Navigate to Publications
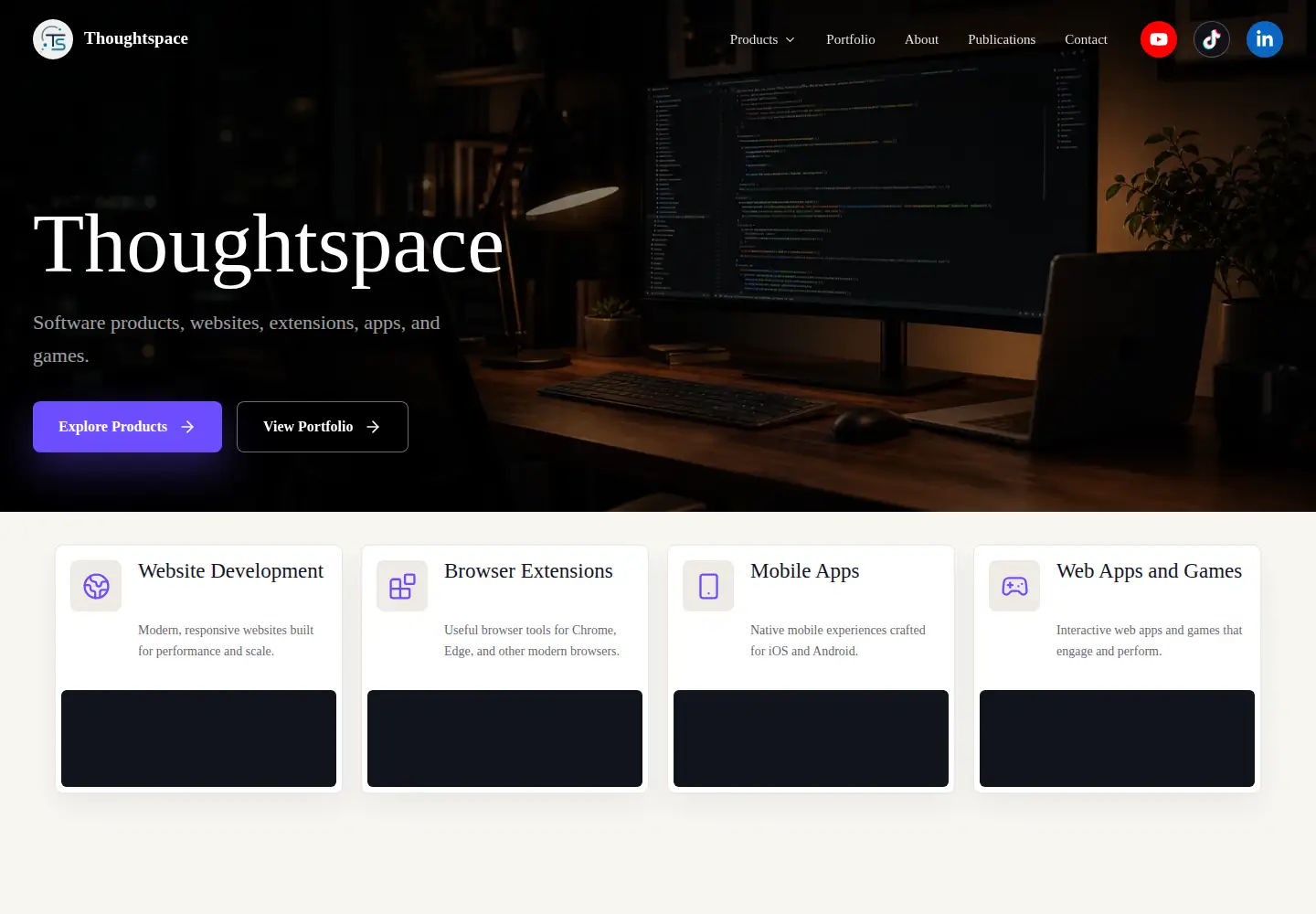Screen dimensions: 1316x914 1002,39
